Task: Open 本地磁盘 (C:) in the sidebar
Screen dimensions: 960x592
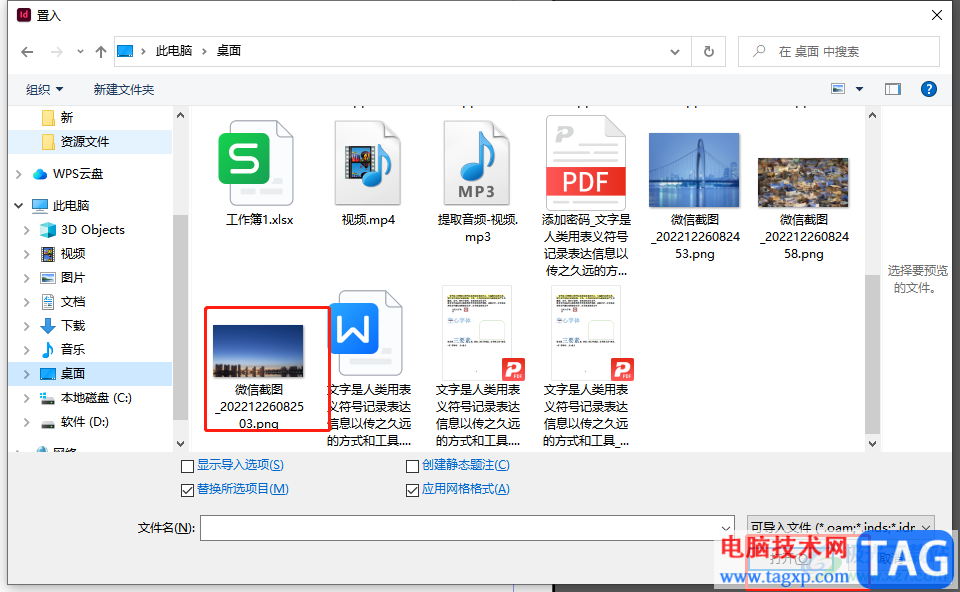Action: coord(96,398)
